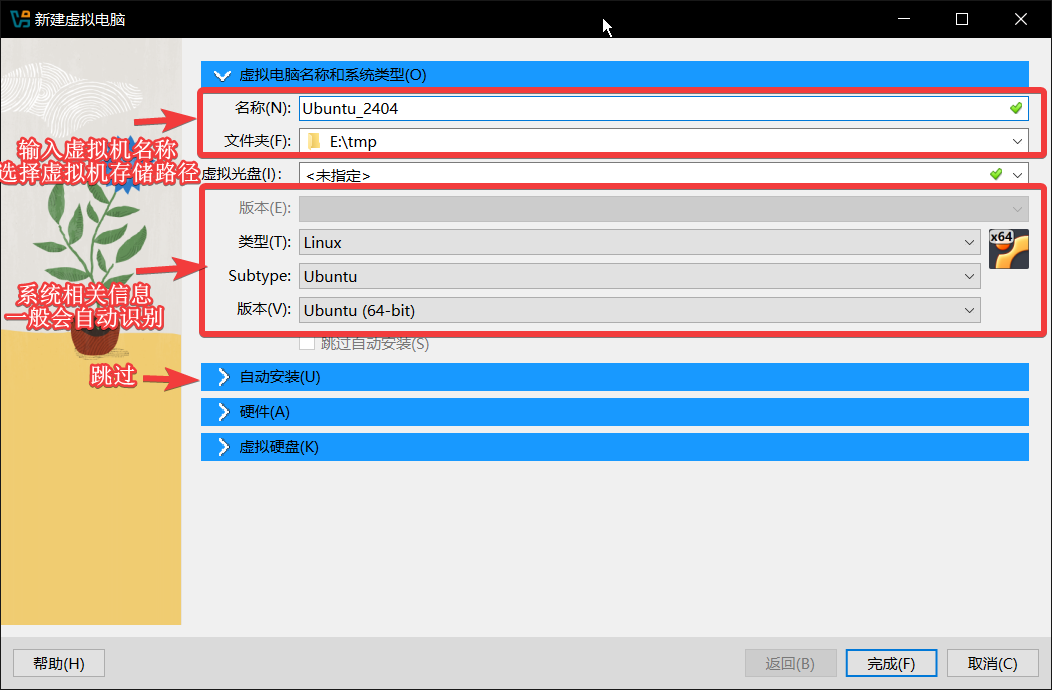
Task: Click the green checkmark in 虚拟光盘 field
Action: 996,175
